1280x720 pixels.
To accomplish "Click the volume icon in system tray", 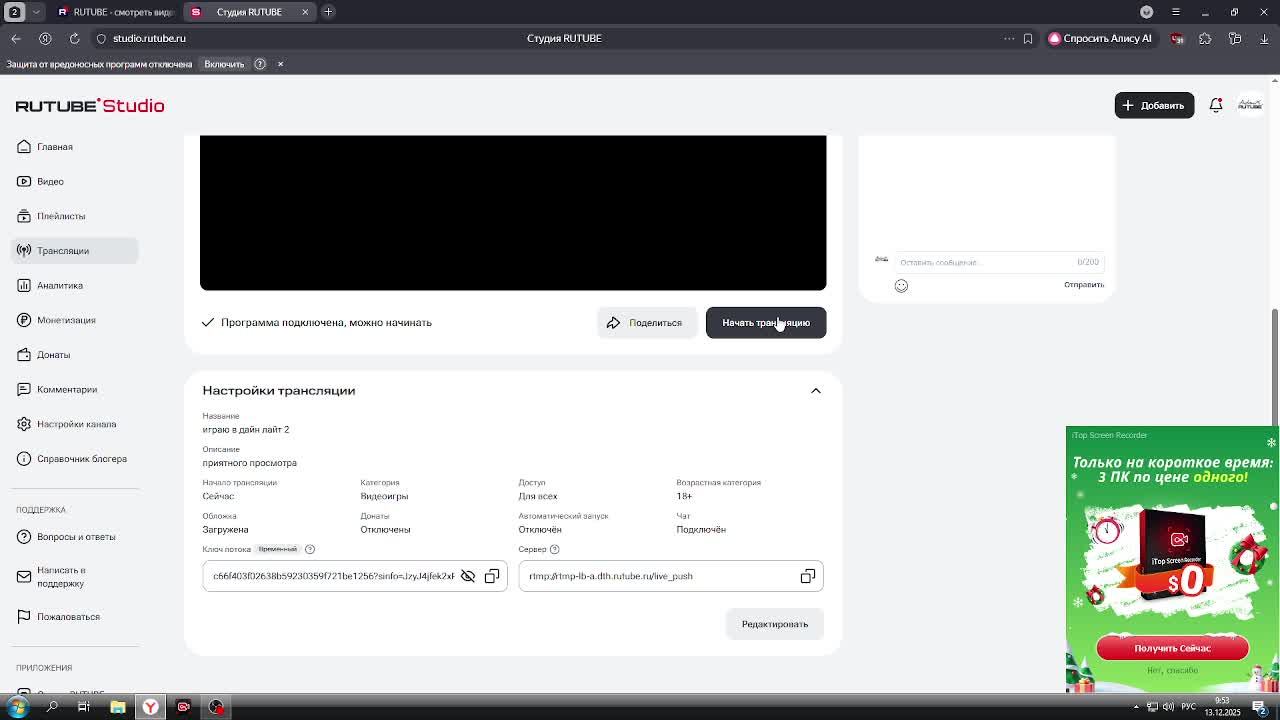I will coord(1168,707).
